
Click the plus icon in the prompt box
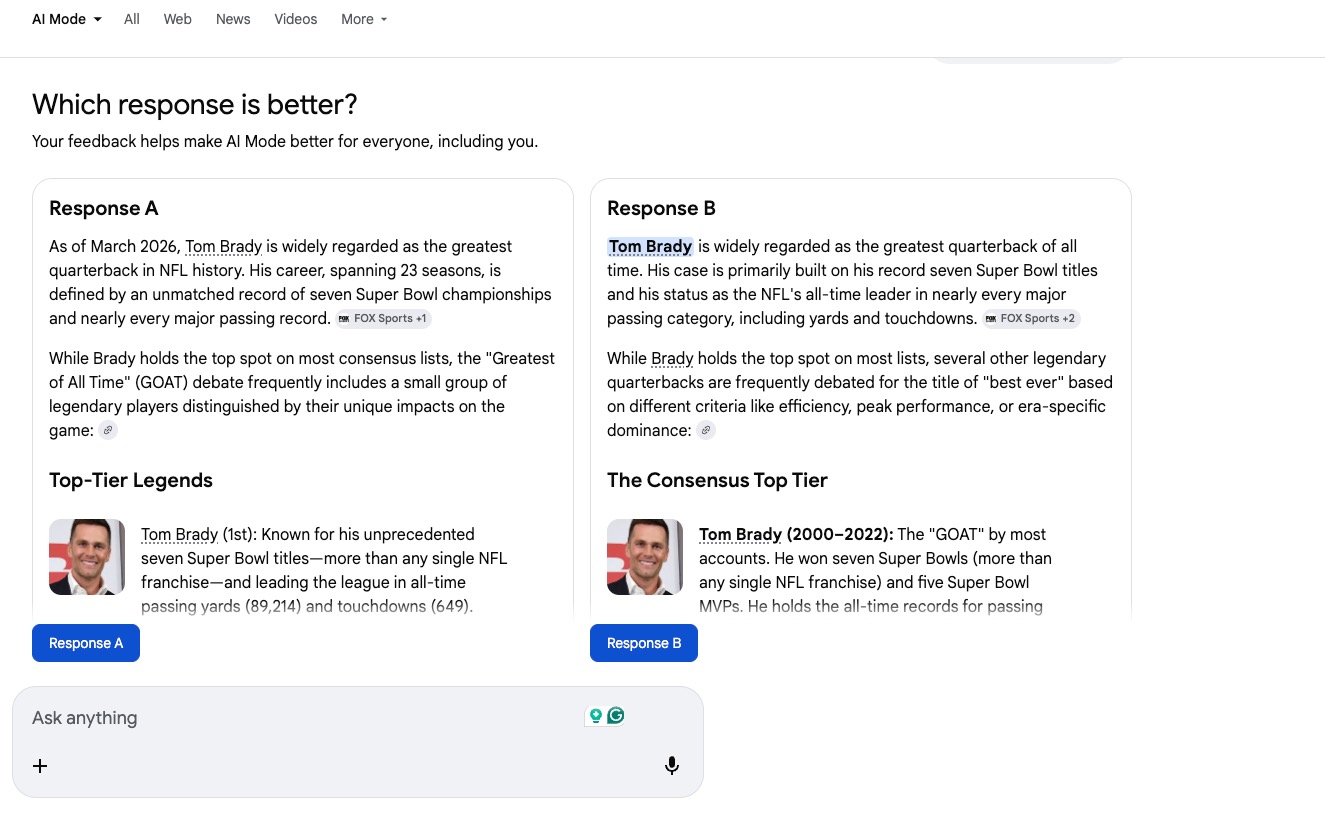40,766
